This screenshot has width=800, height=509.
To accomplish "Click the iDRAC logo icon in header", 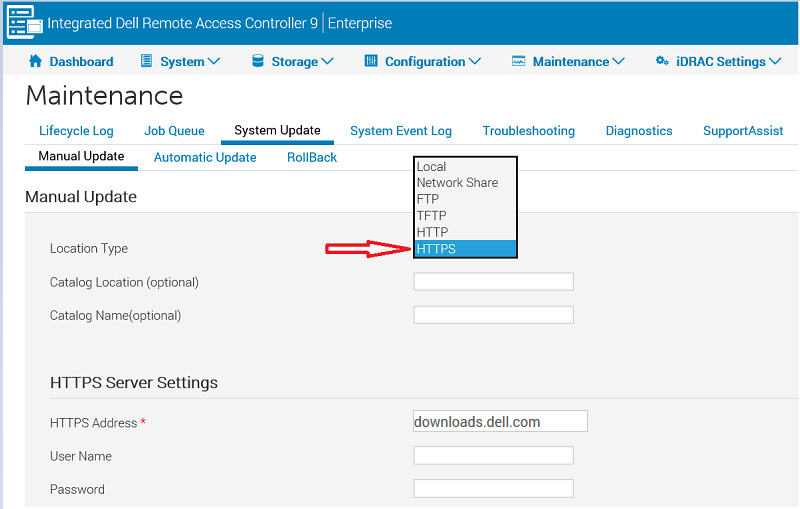I will tap(24, 22).
